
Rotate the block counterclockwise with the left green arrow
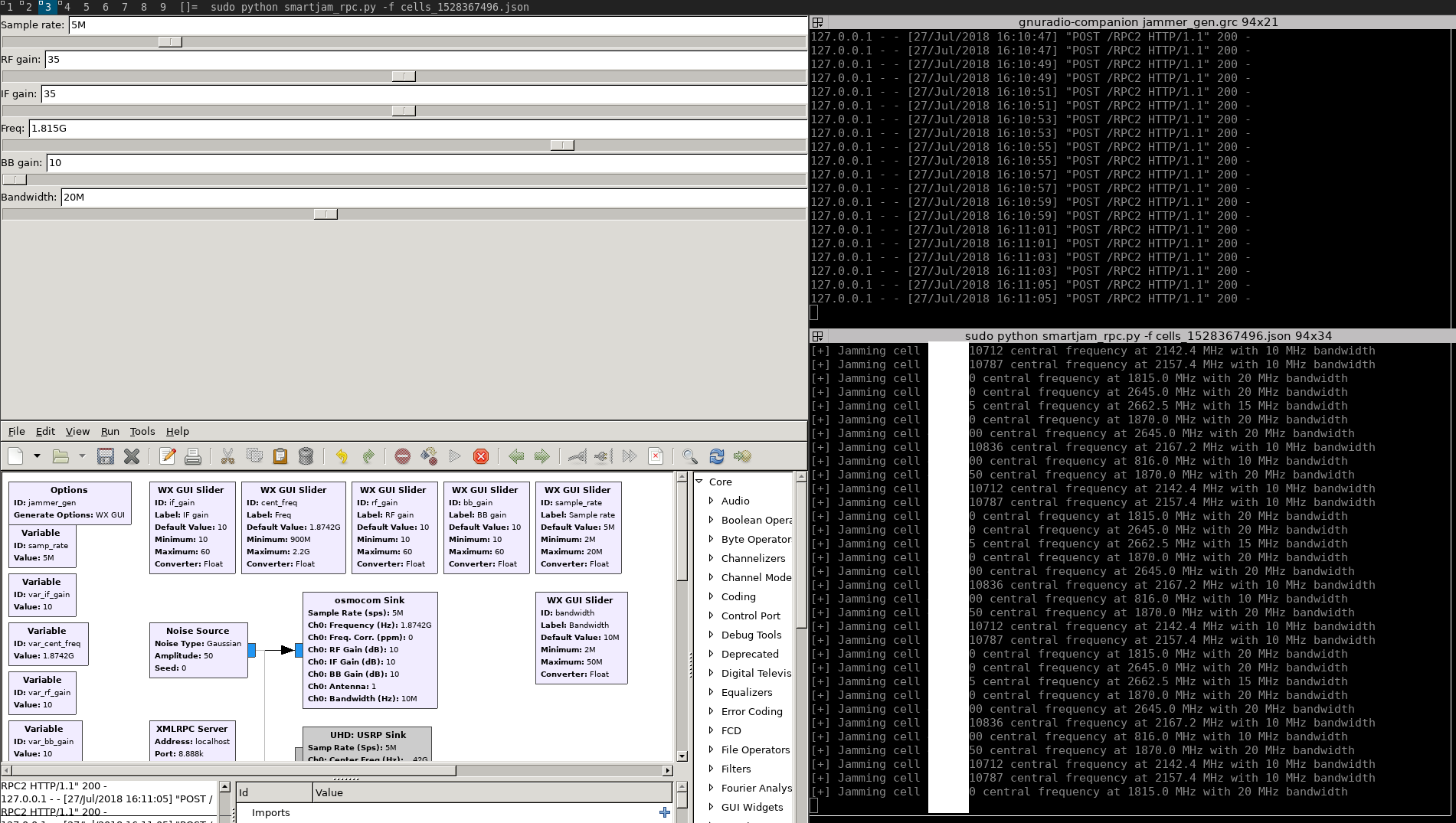click(516, 456)
